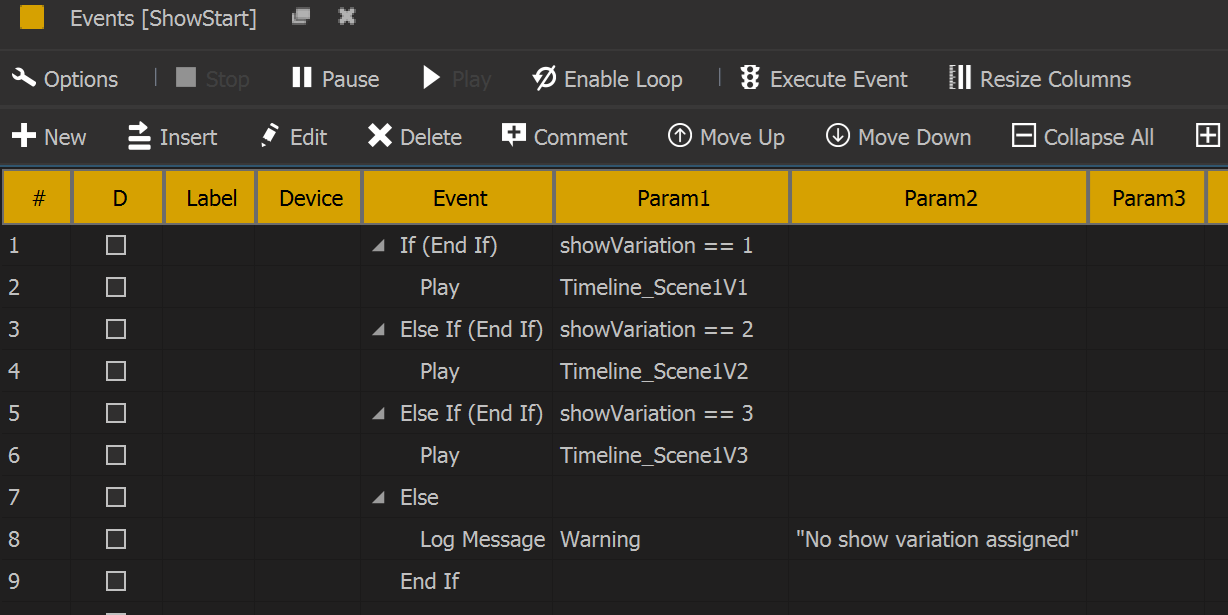Toggle the D checkbox in row 1
The height and width of the screenshot is (615, 1228).
[x=116, y=245]
